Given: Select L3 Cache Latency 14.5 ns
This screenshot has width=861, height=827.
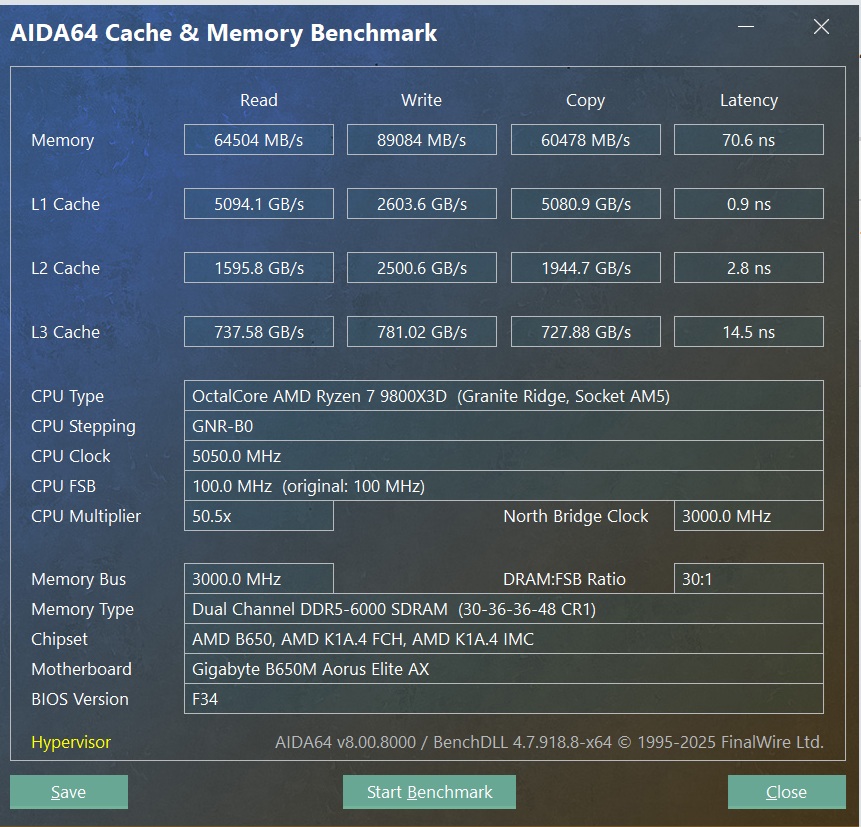Looking at the screenshot, I should tap(748, 332).
